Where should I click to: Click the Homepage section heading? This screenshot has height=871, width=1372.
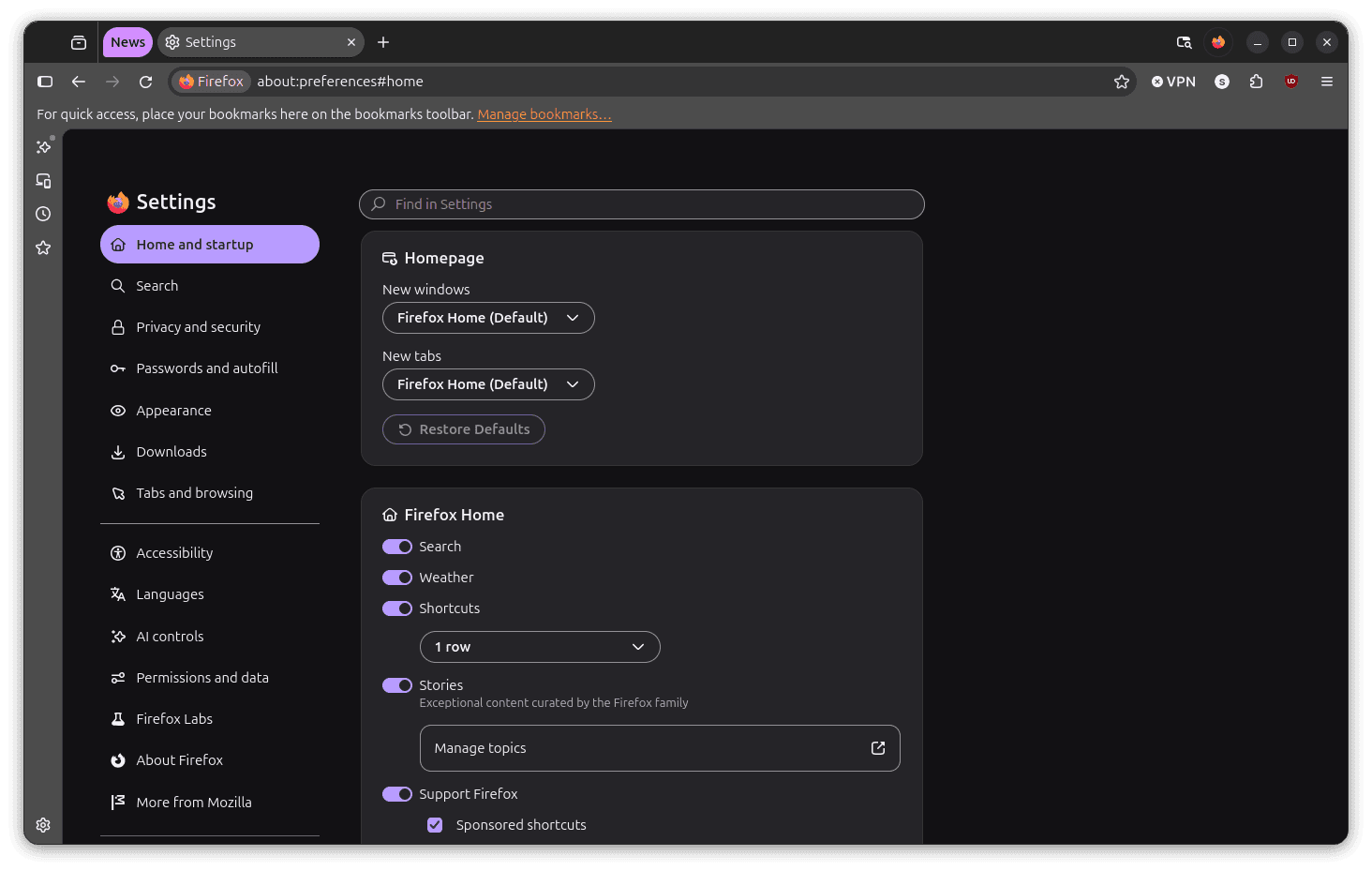click(x=444, y=258)
